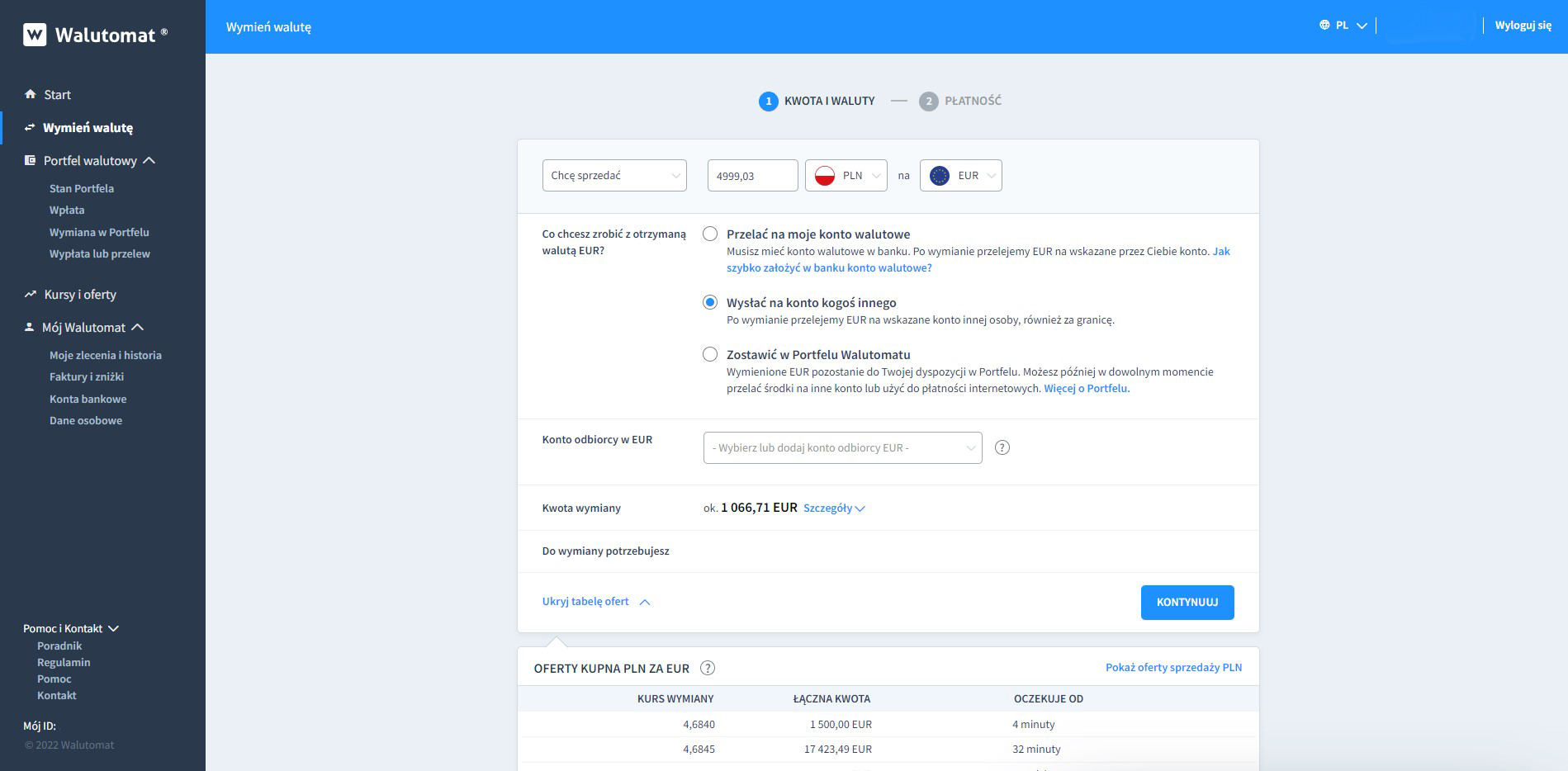Viewport: 1568px width, 771px height.
Task: Click offer amount 1 500,00 EUR
Action: tap(841, 724)
